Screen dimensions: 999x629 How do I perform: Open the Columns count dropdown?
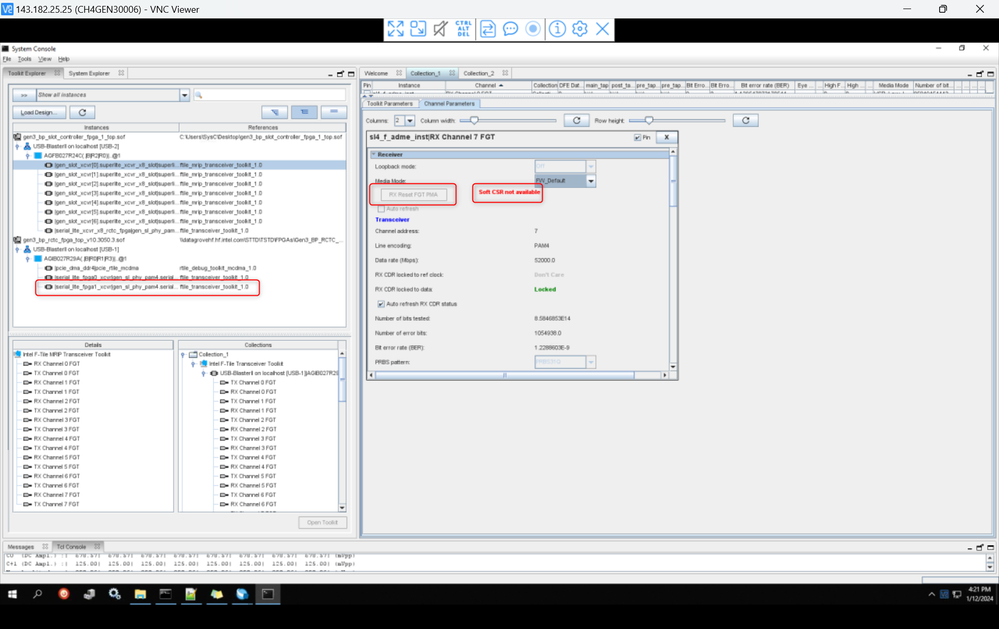pos(410,121)
